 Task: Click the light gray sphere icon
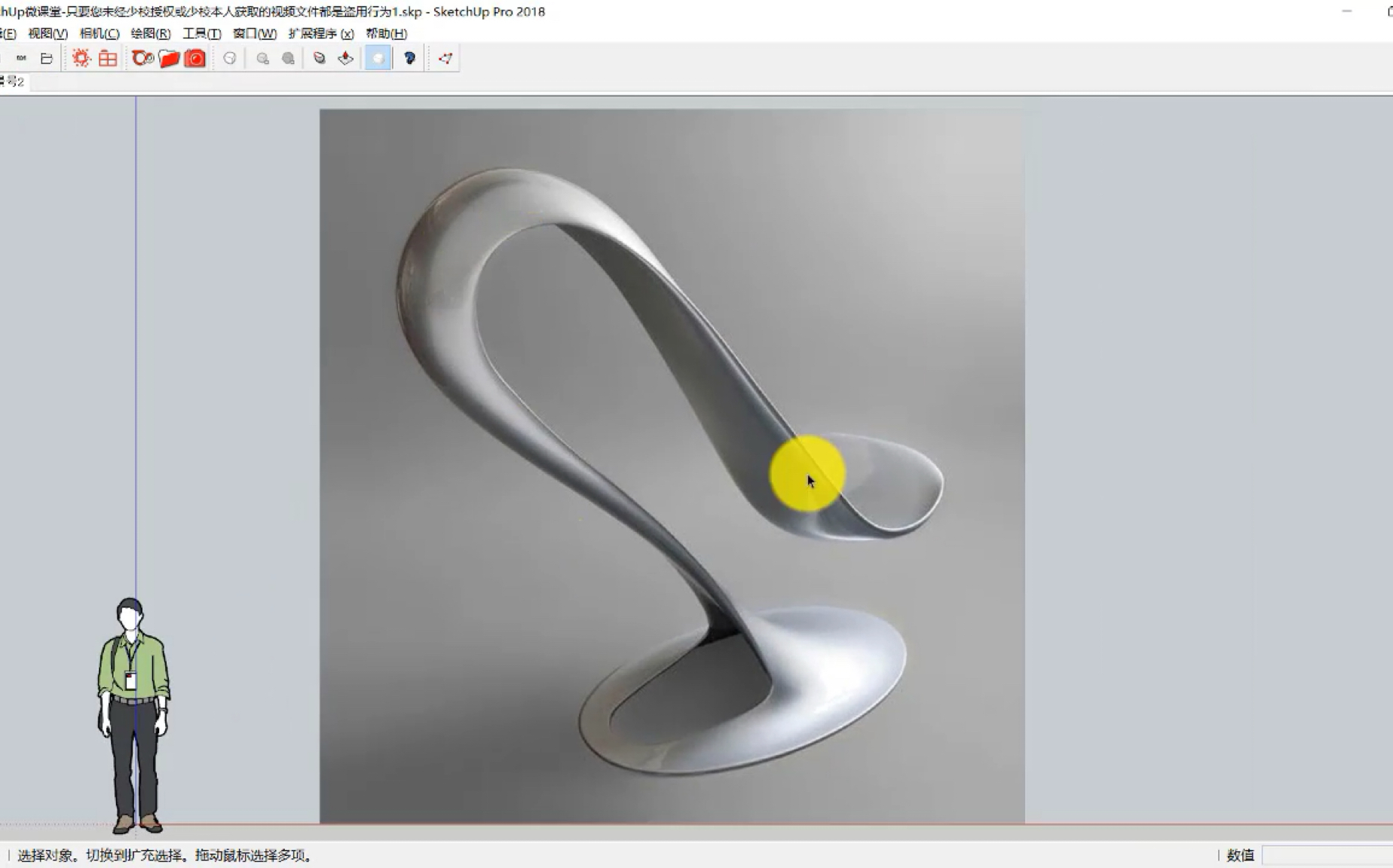(x=262, y=58)
